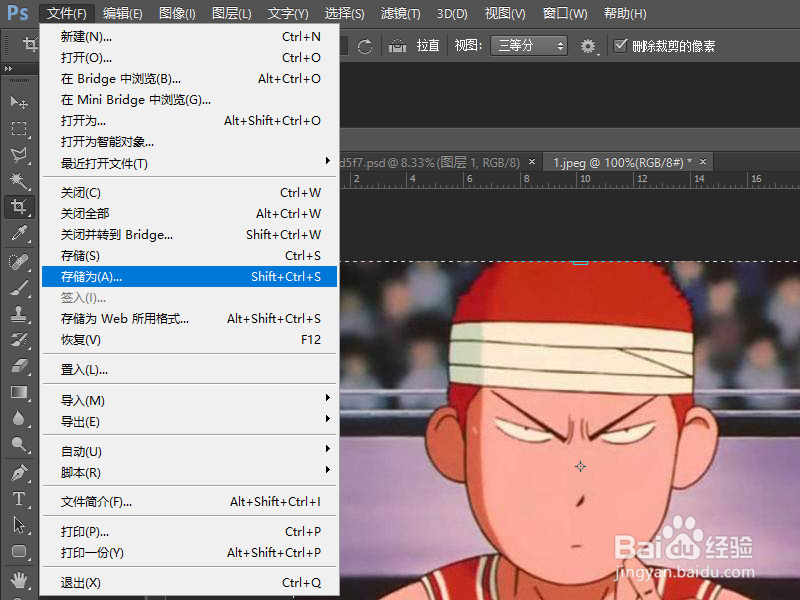
Task: Choose 打开为智能对象... menu item
Action: [x=189, y=141]
